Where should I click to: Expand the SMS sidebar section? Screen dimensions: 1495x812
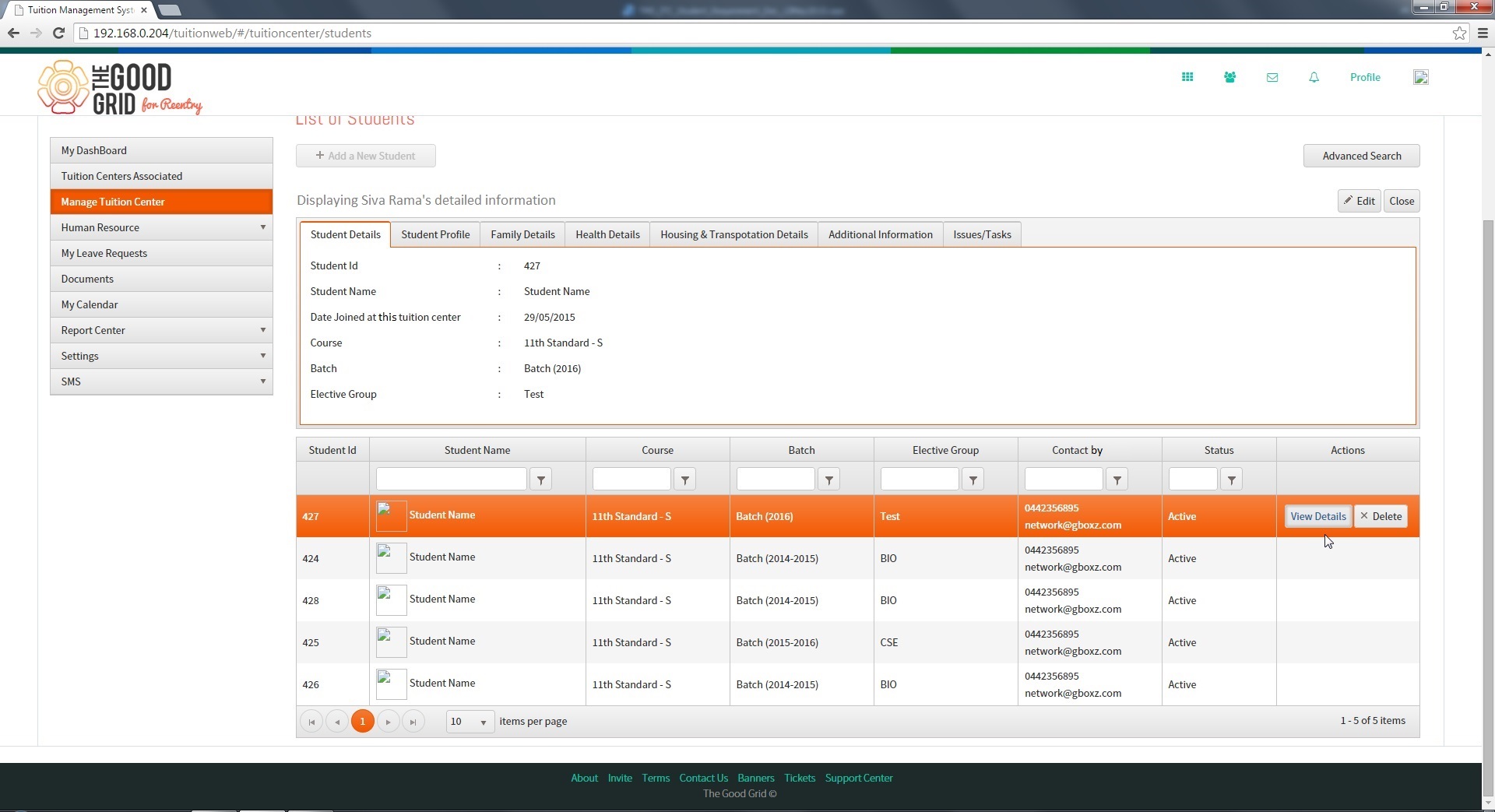(x=161, y=381)
